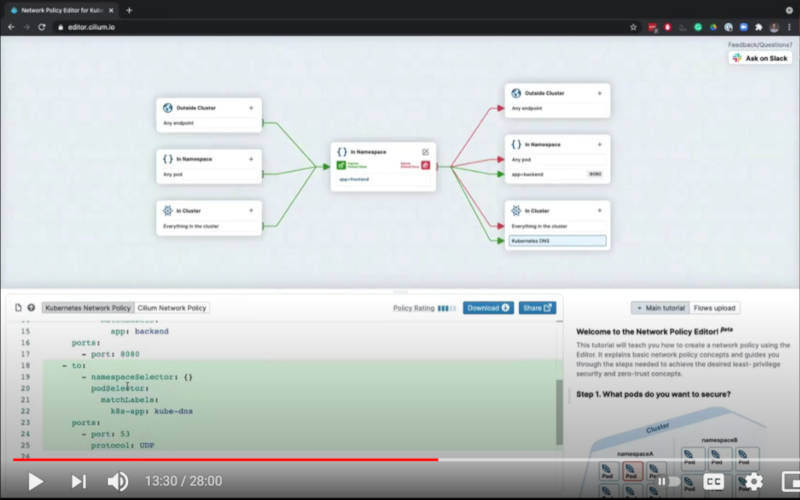The height and width of the screenshot is (500, 800).
Task: Click the green Grammarly extension icon
Action: click(x=698, y=27)
